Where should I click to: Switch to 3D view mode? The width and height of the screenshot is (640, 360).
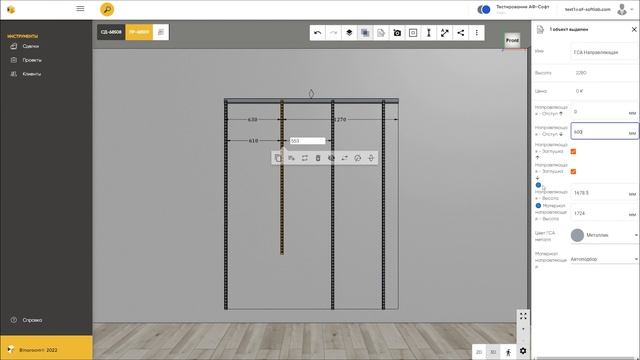pos(493,352)
